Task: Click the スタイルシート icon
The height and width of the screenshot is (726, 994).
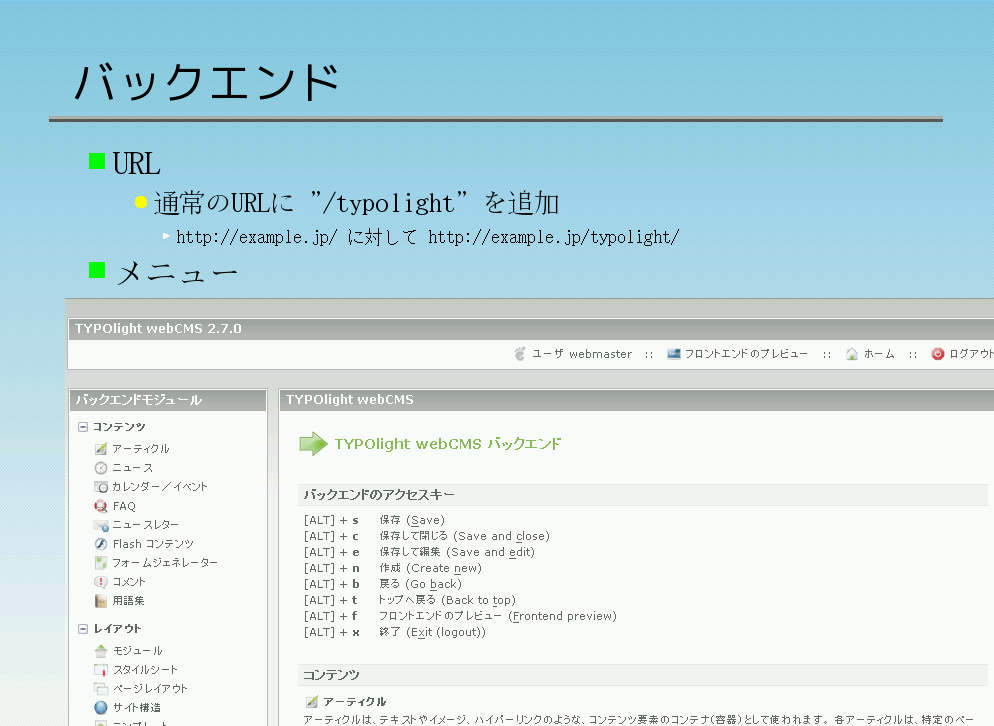Action: pyautogui.click(x=101, y=670)
